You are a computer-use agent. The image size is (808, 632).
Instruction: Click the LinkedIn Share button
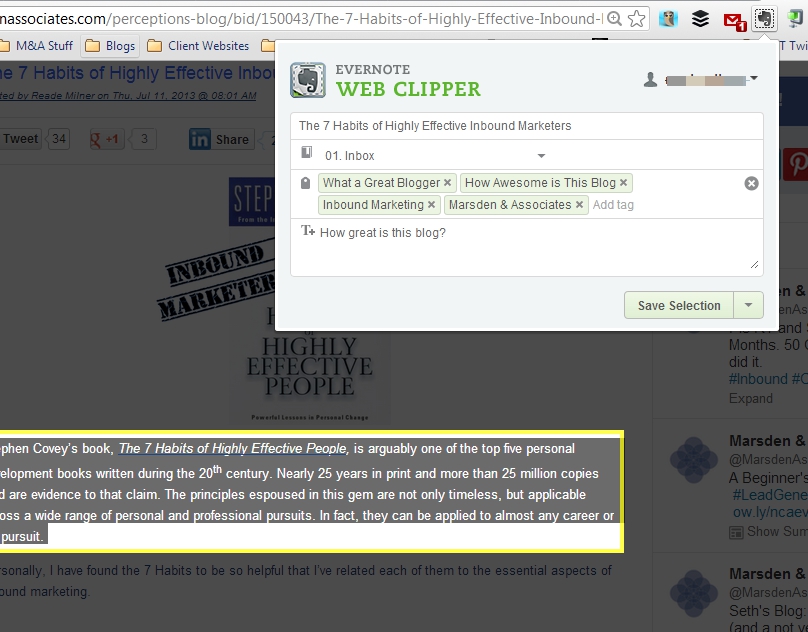pyautogui.click(x=222, y=140)
